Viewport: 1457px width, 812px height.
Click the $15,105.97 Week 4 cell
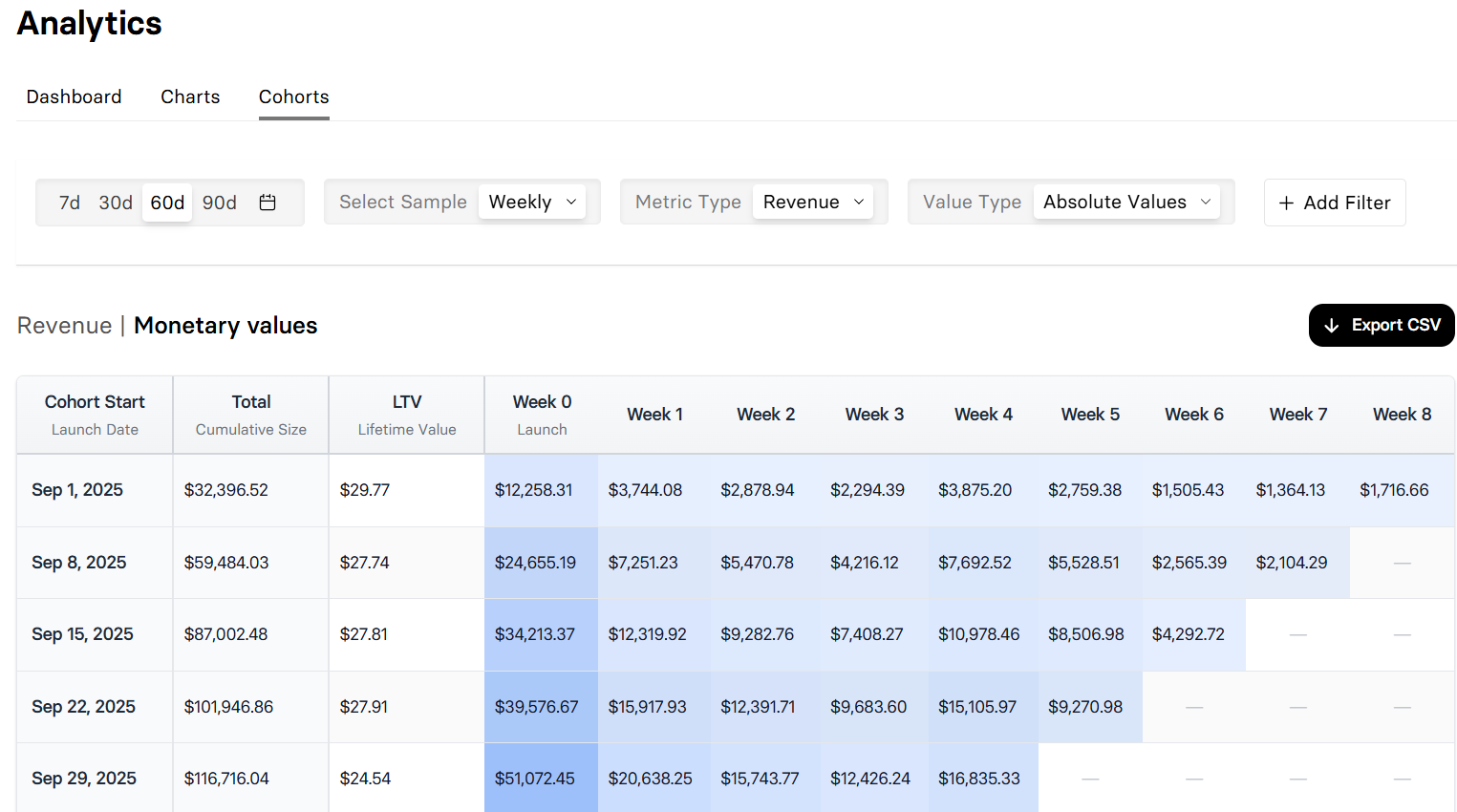[x=983, y=707]
